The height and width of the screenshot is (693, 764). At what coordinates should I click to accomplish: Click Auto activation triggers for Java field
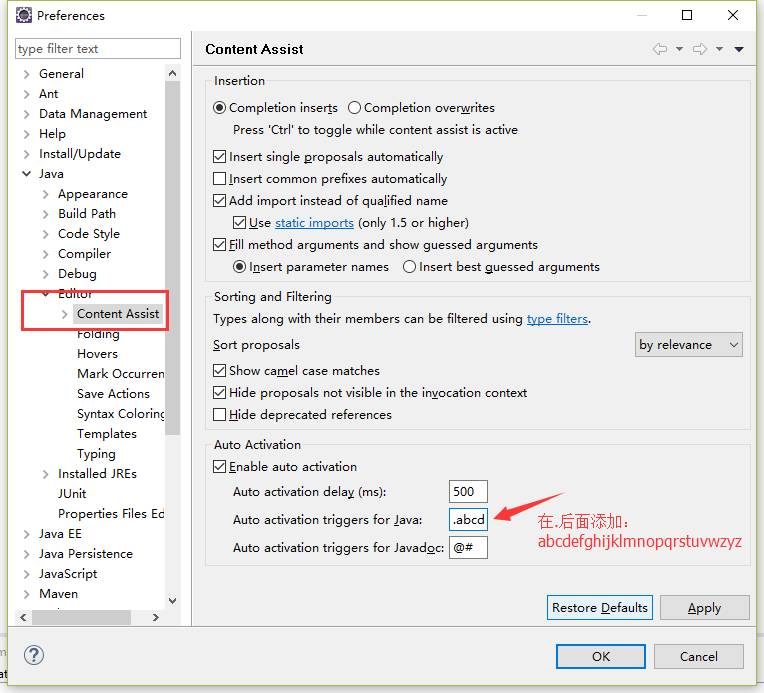(x=468, y=520)
